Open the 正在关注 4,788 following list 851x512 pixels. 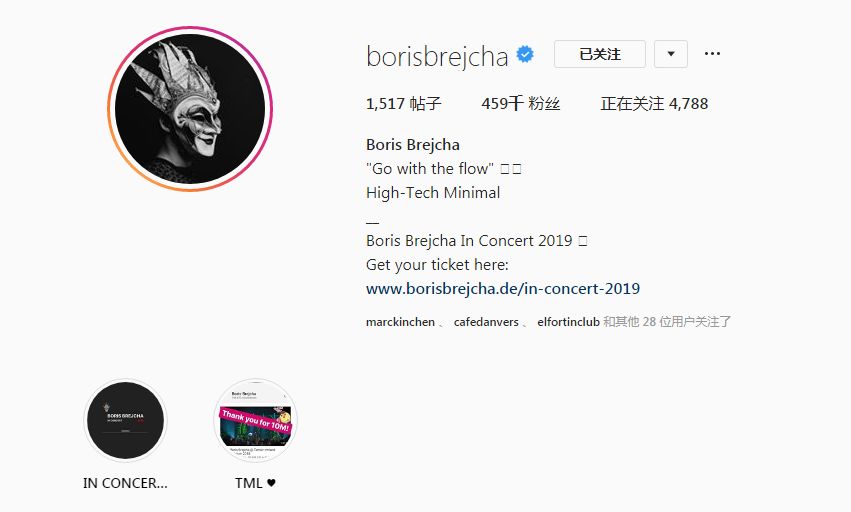[x=654, y=103]
